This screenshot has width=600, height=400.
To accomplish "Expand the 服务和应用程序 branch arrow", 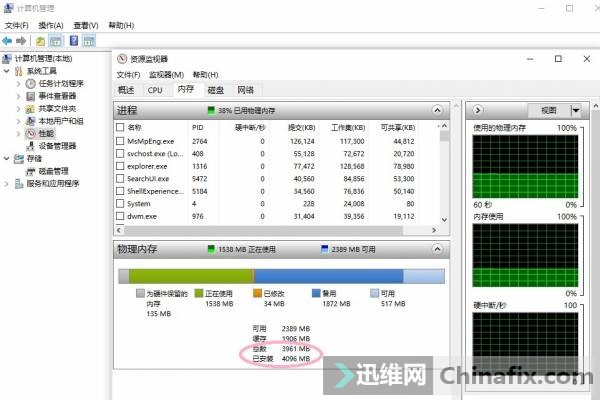I will (7, 184).
